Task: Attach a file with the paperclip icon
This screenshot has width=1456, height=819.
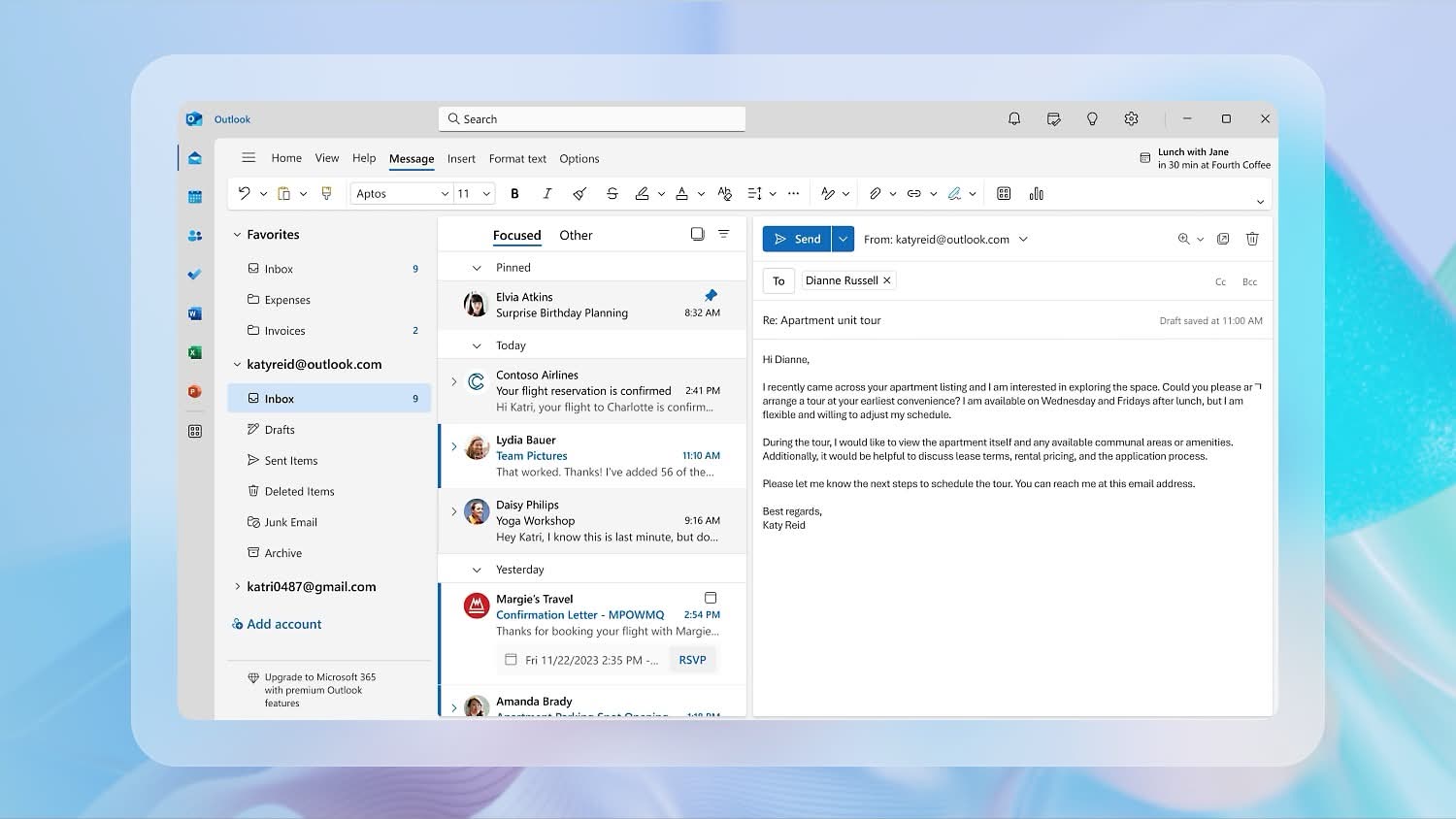Action: click(875, 193)
